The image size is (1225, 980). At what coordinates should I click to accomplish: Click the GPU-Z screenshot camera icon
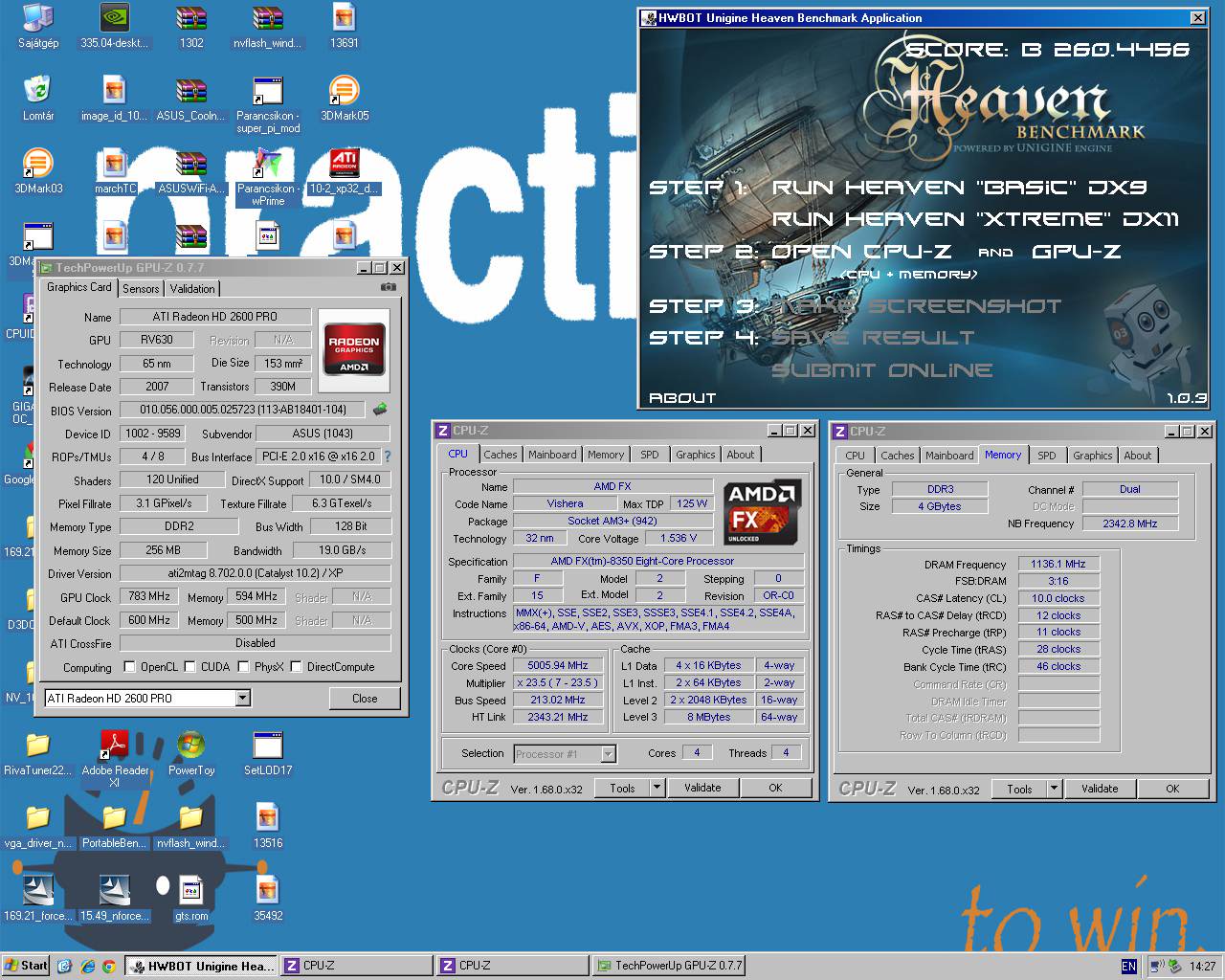(x=388, y=286)
